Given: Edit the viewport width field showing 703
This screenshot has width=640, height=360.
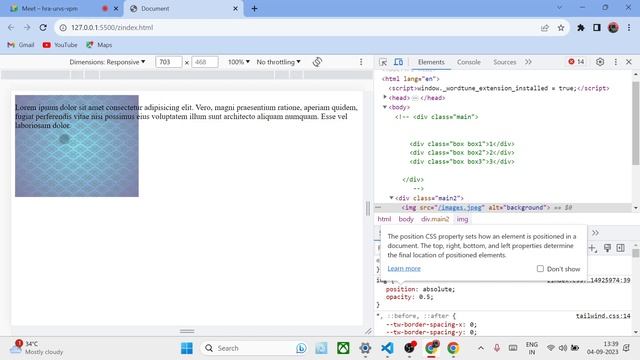Looking at the screenshot, I should [168, 62].
